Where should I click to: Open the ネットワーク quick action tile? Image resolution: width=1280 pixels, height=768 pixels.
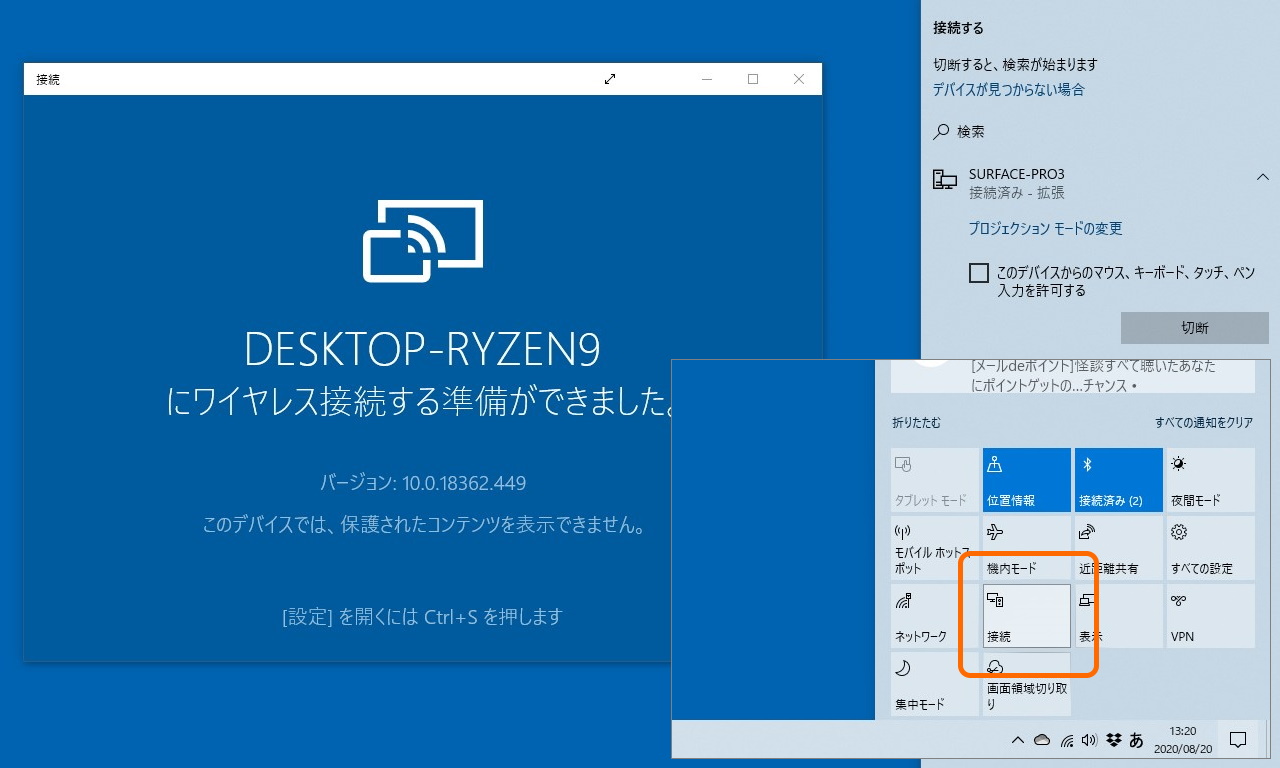(933, 616)
